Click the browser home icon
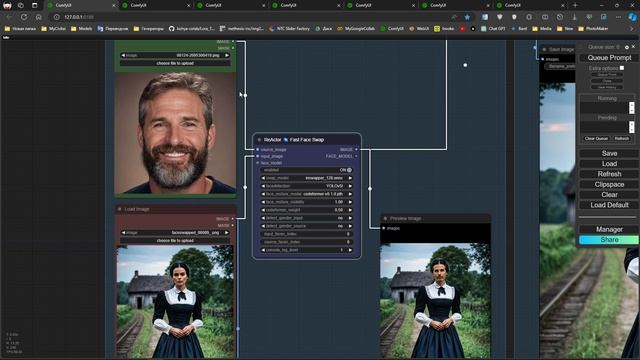This screenshot has width=640, height=360. coord(38,17)
